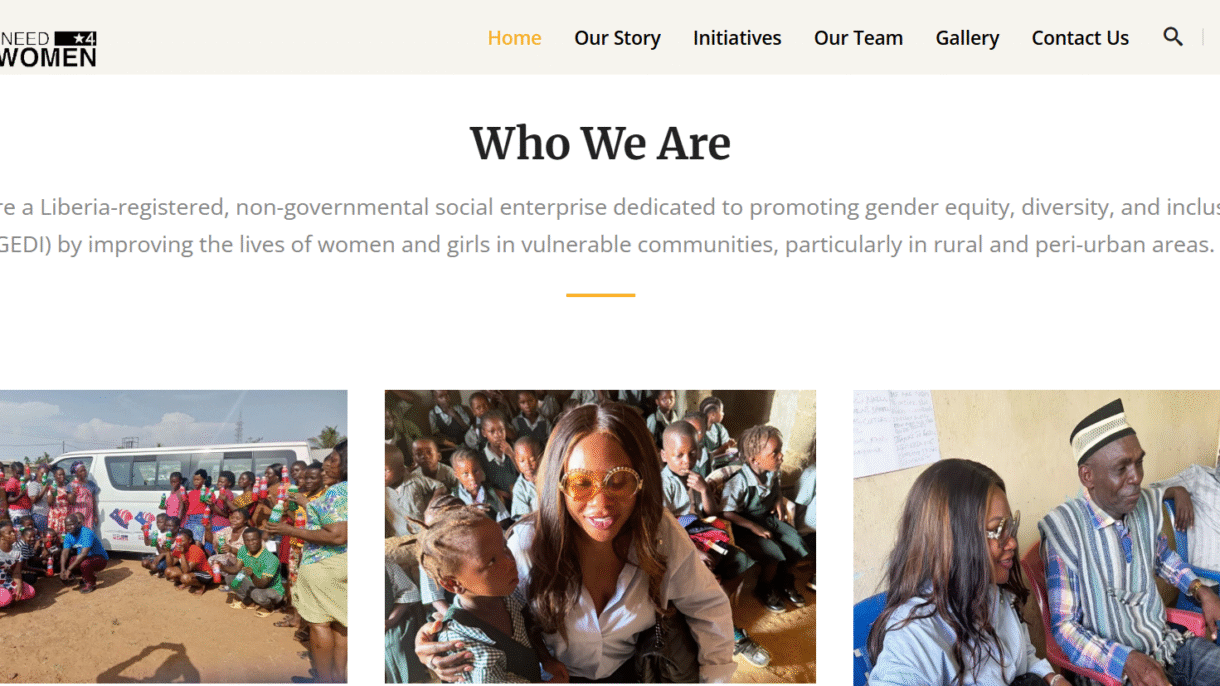Open the Gallery page
The height and width of the screenshot is (686, 1220).
click(x=967, y=38)
